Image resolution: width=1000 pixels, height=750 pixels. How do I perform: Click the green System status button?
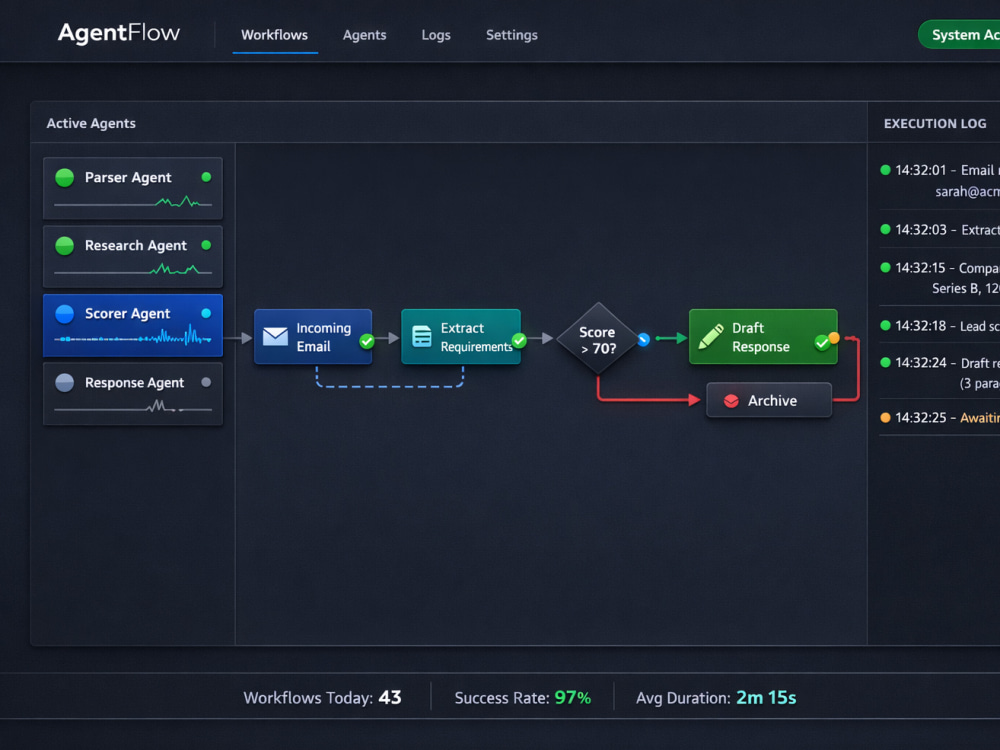coord(959,34)
